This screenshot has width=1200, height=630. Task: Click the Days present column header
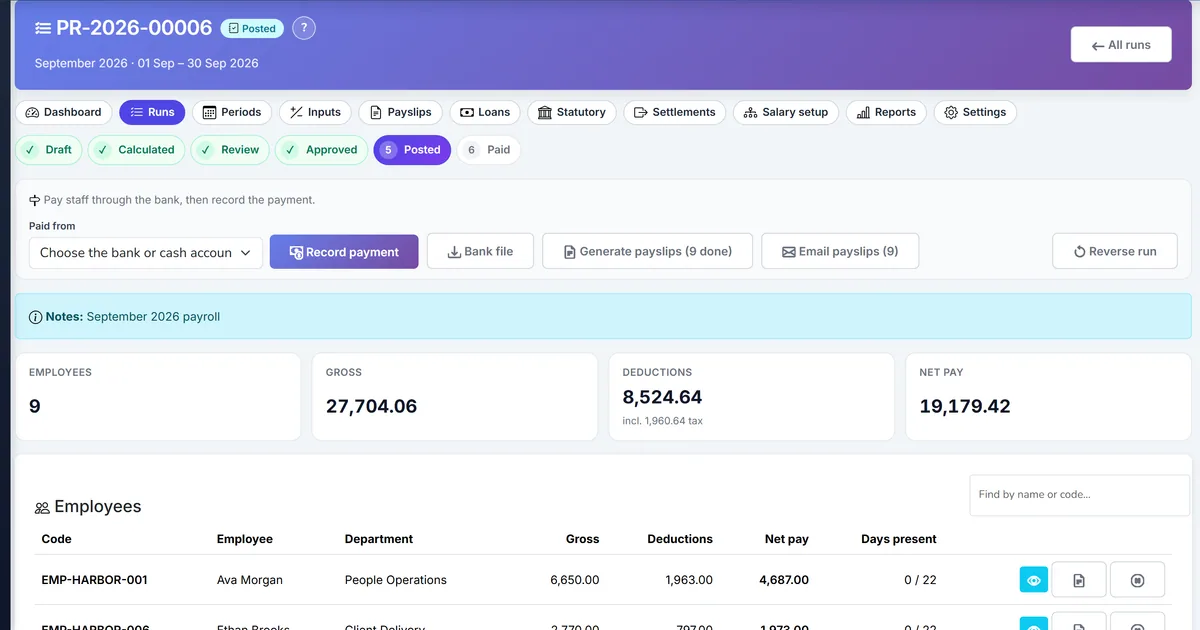click(899, 539)
